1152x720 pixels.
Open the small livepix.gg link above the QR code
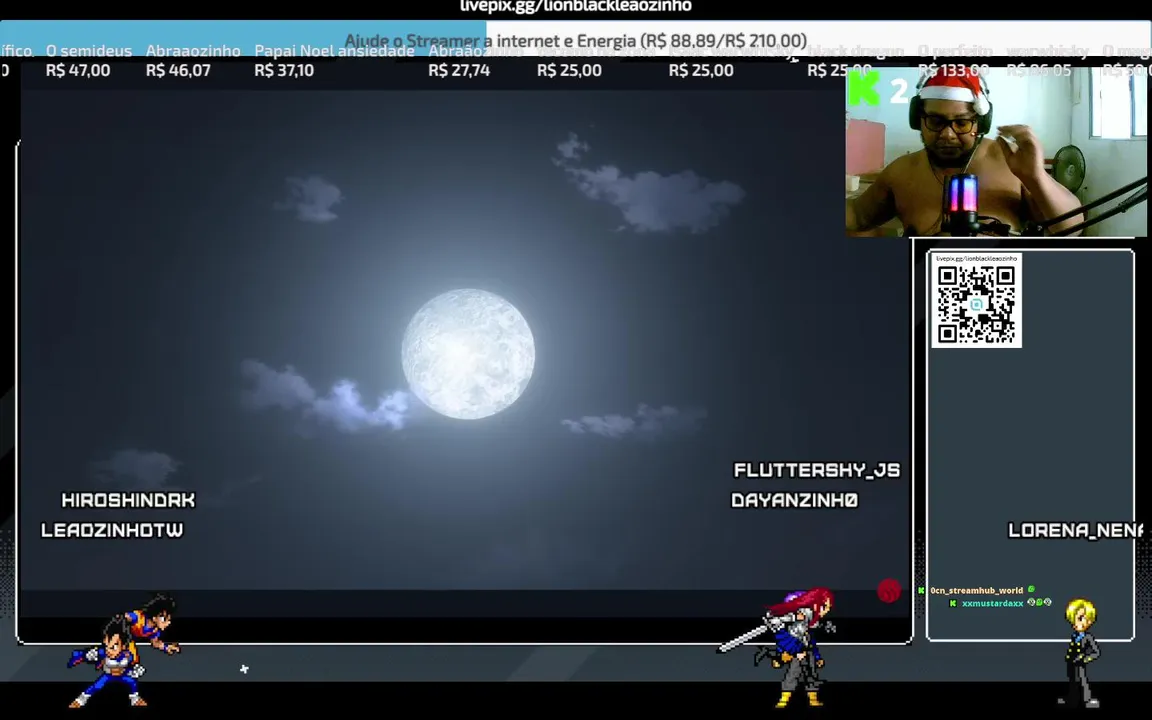[976, 259]
